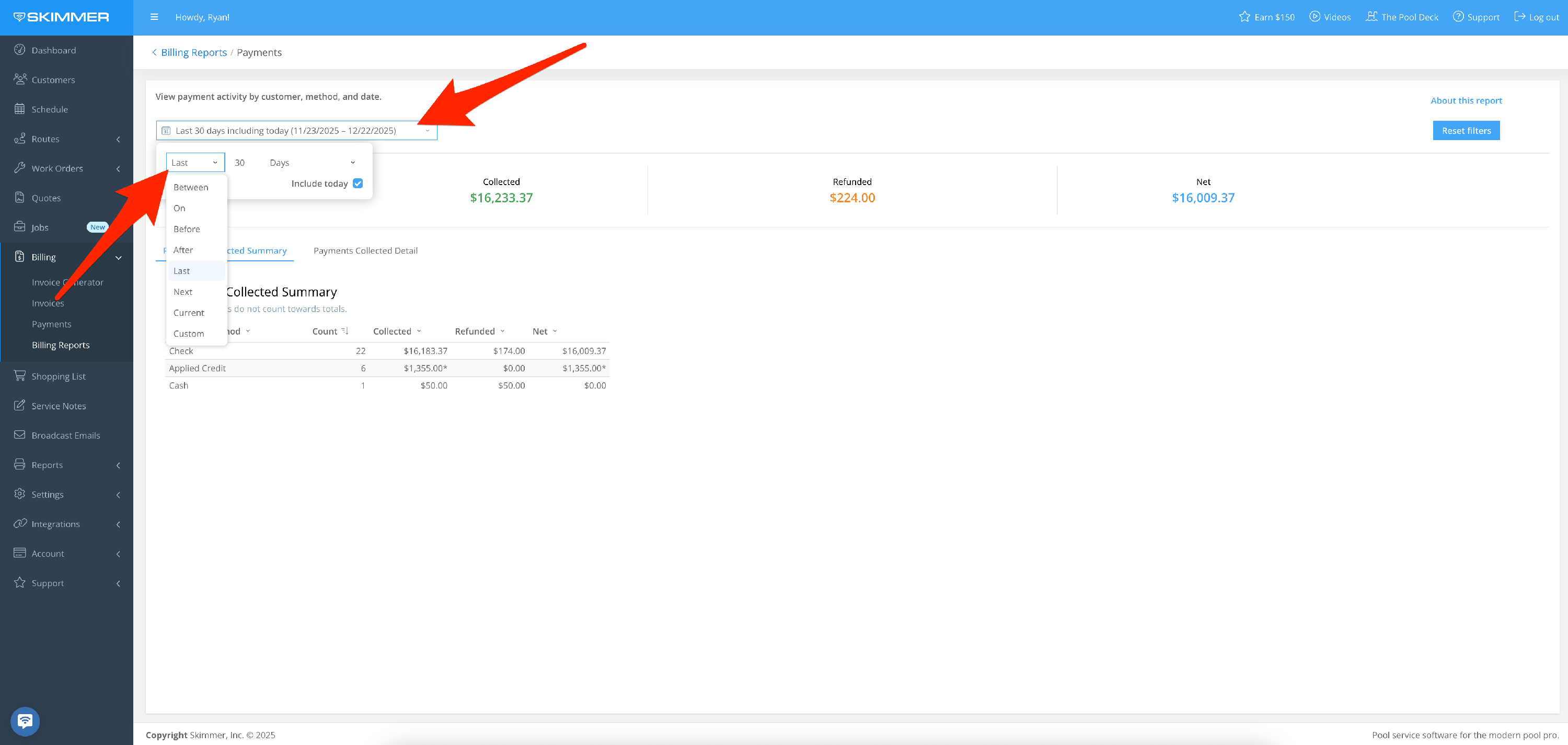Click the Pool Deck icon
The height and width of the screenshot is (745, 1568).
[x=1371, y=16]
